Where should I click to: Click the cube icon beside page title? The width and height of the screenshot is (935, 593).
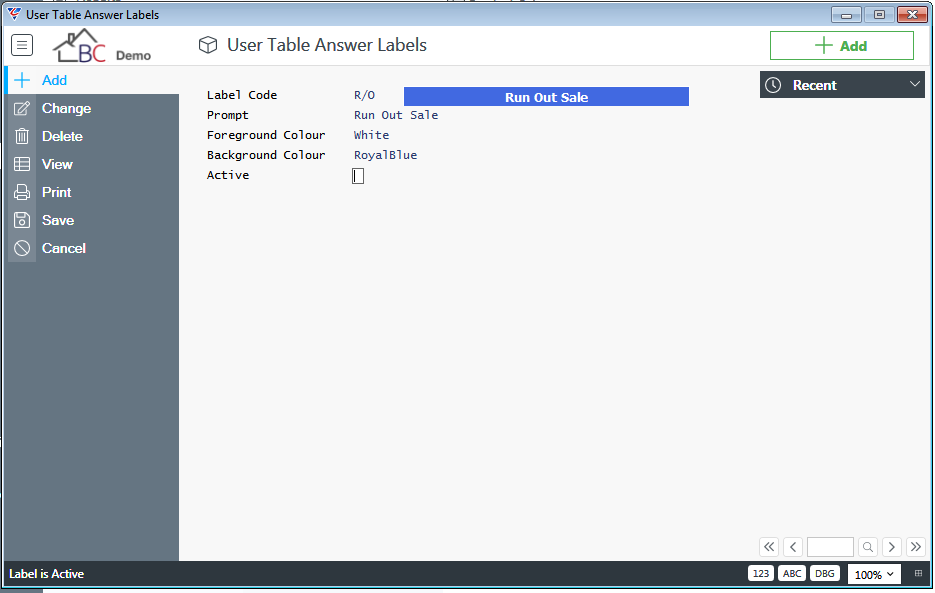click(x=208, y=45)
